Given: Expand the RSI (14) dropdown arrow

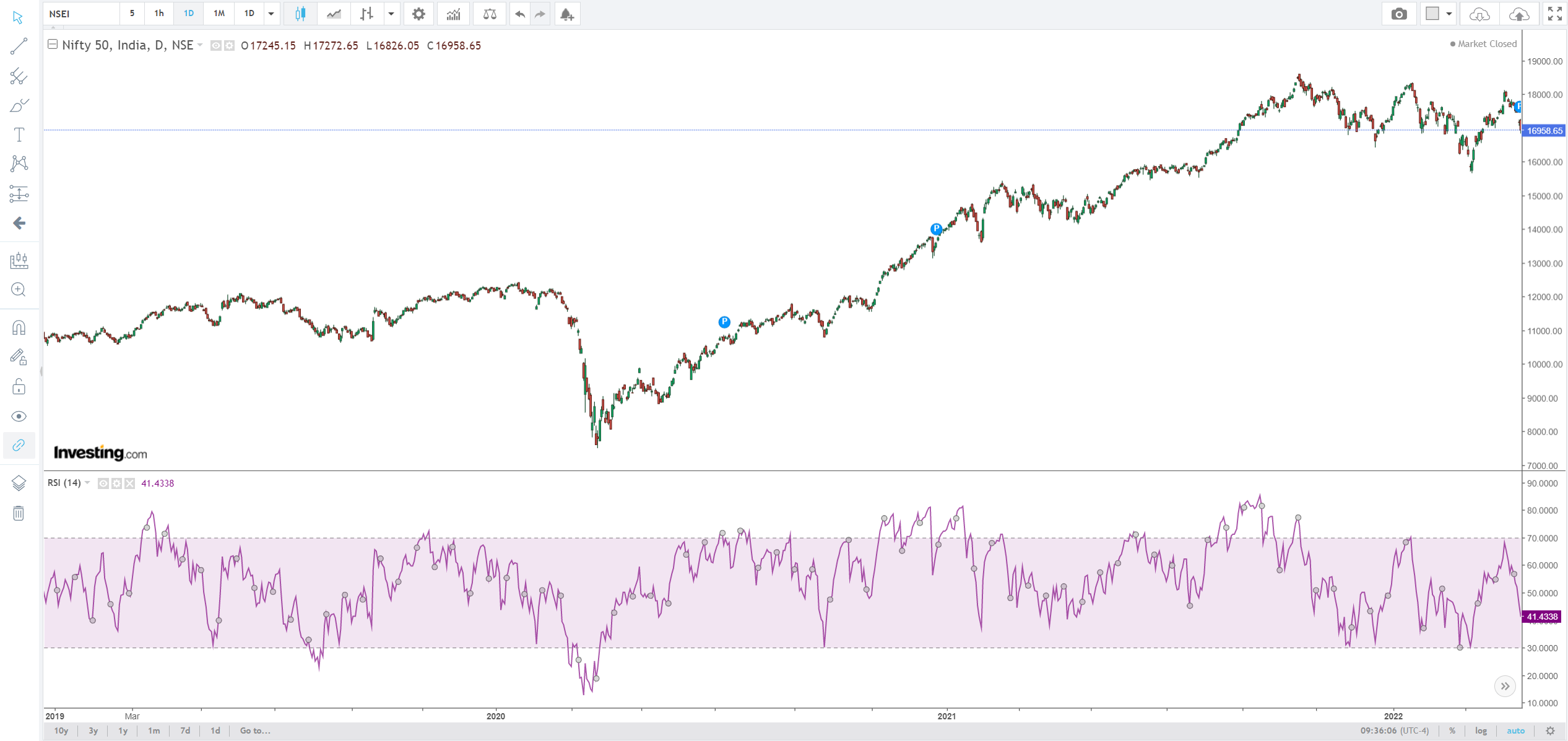Looking at the screenshot, I should (x=87, y=483).
